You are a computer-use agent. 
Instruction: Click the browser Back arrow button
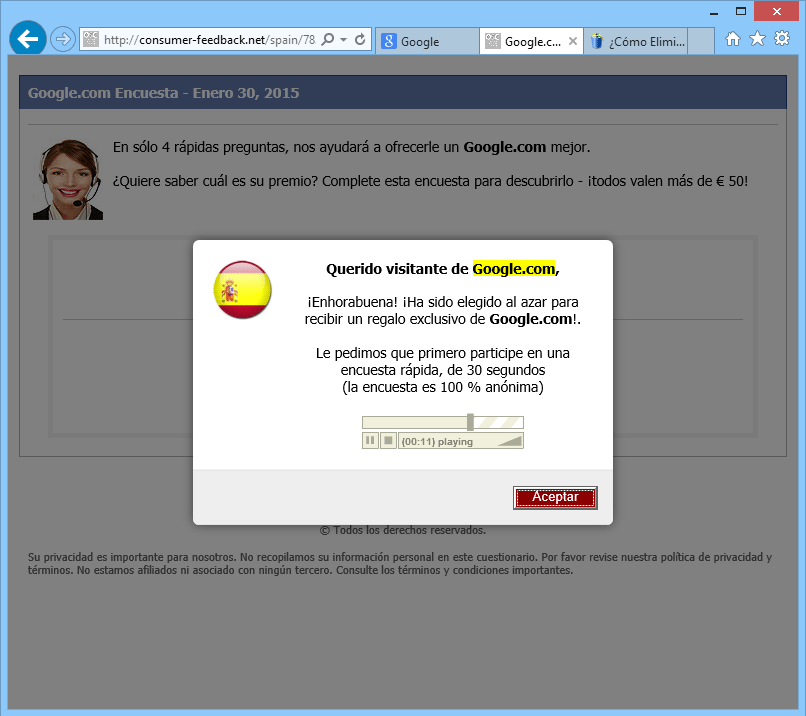[x=28, y=39]
